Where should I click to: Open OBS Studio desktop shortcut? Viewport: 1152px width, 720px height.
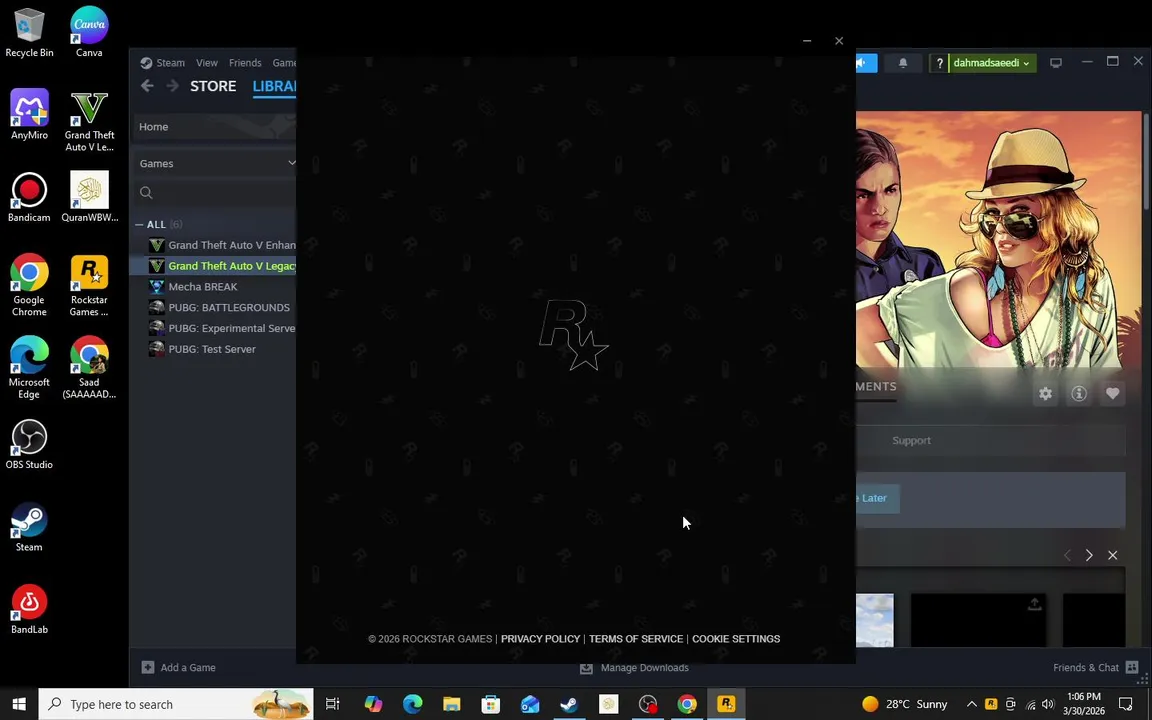[29, 444]
